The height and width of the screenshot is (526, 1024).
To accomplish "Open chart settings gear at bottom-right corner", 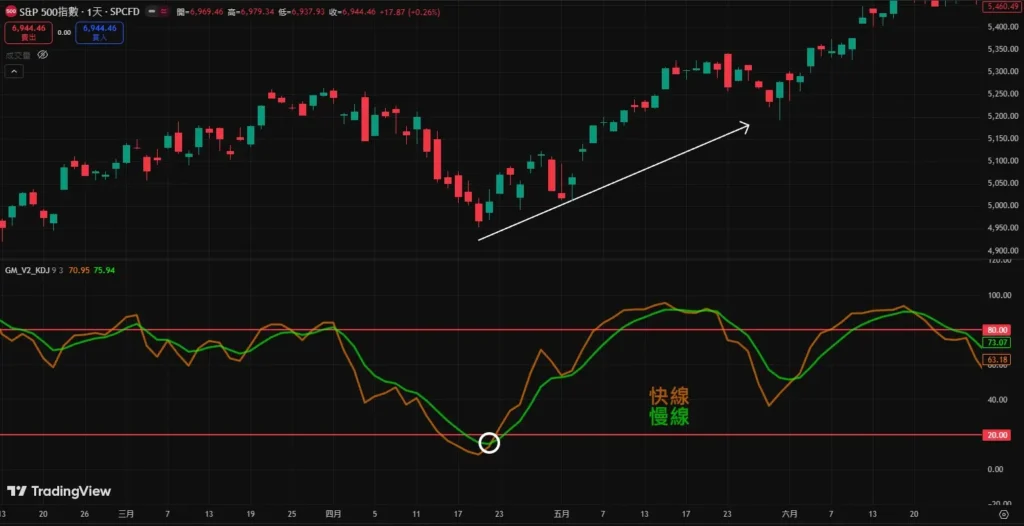I will point(1002,514).
